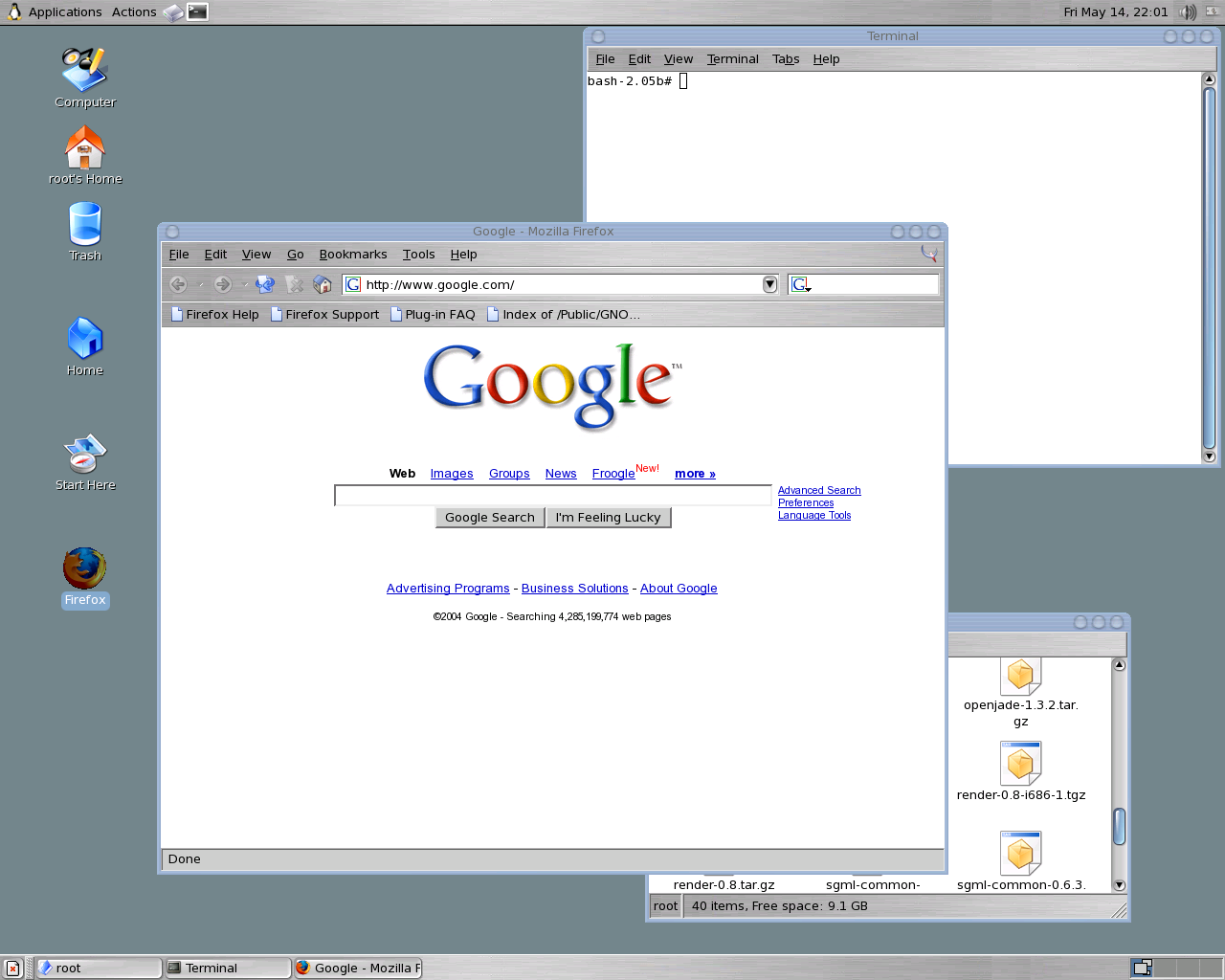The height and width of the screenshot is (980, 1225).
Task: Select the Firefox desktop launcher
Action: click(x=85, y=577)
